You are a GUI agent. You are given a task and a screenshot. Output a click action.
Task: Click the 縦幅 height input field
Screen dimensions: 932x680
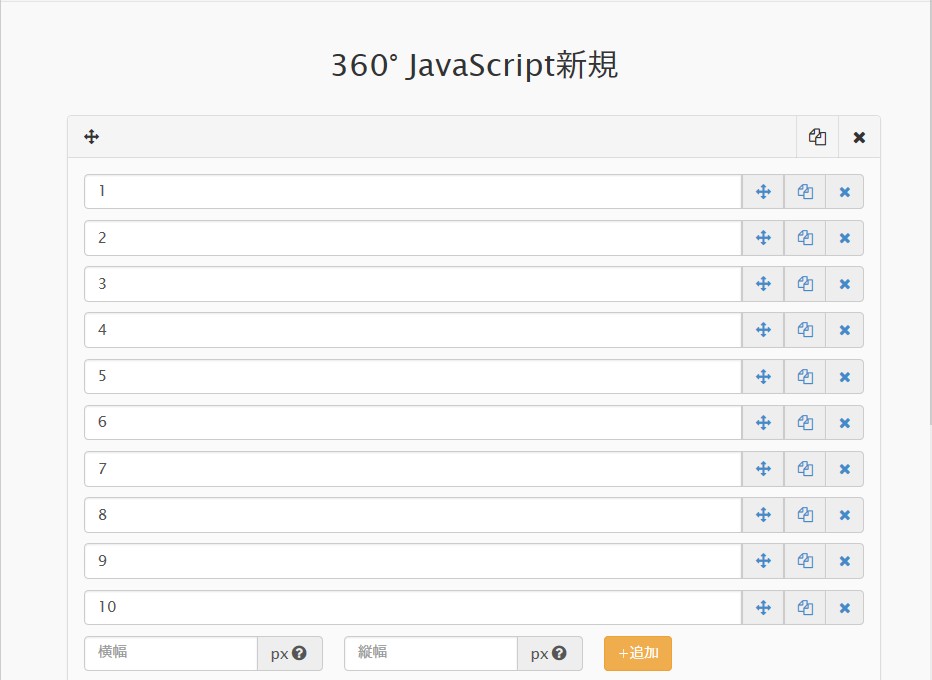[x=431, y=653]
